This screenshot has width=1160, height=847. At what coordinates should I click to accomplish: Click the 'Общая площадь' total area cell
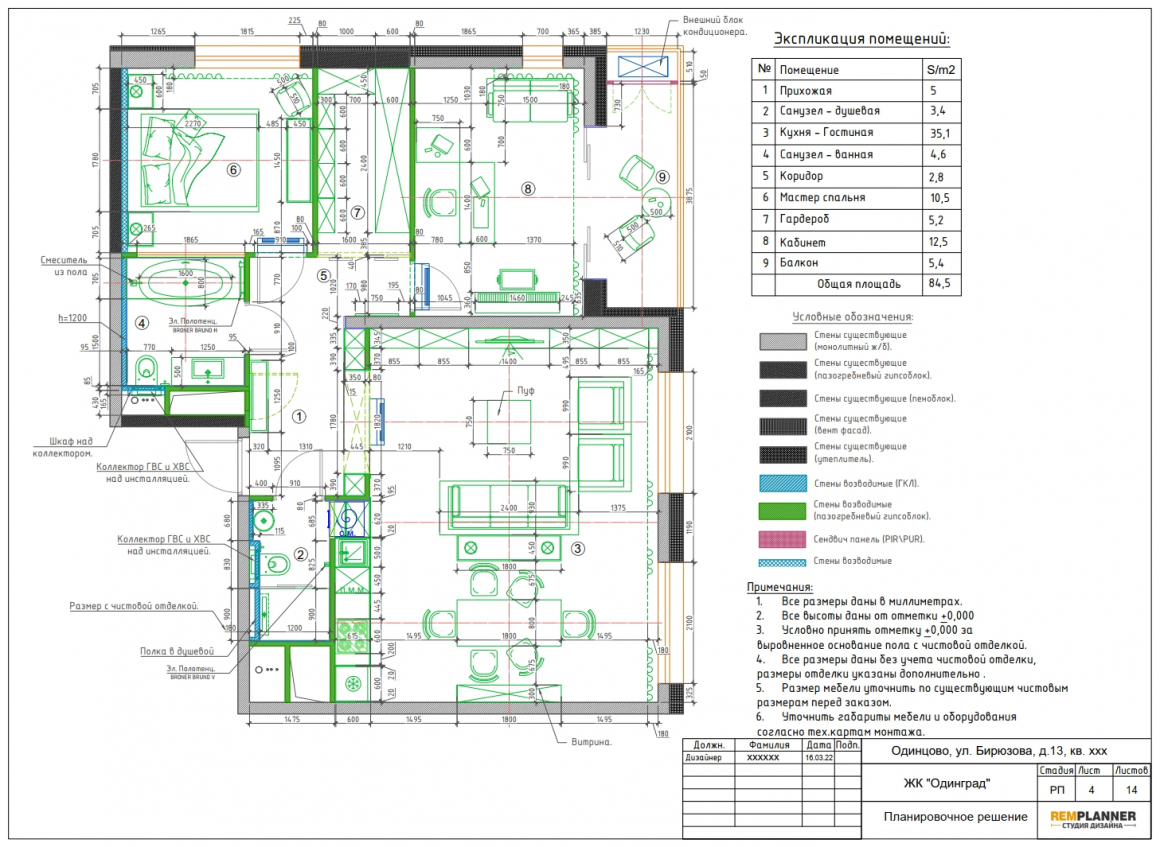[859, 285]
